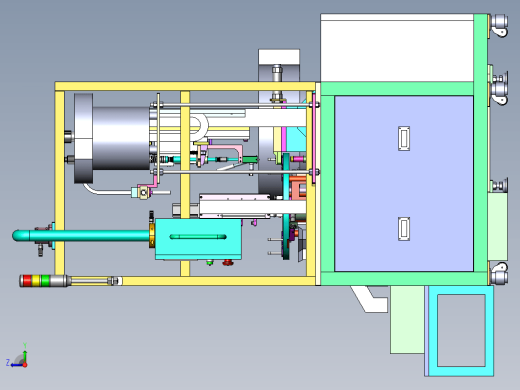Select the red segment of the signal tower

[27, 281]
